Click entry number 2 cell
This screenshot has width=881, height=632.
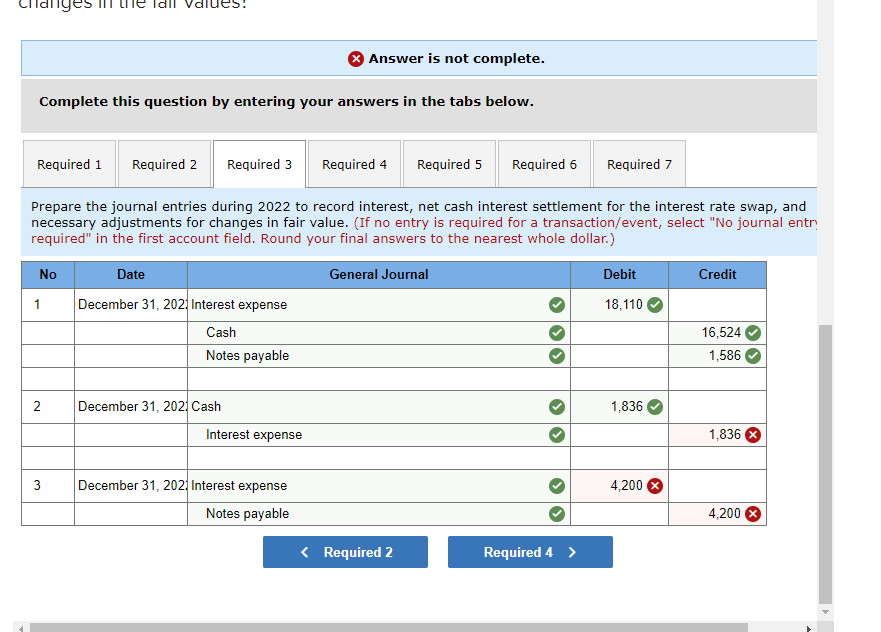click(x=48, y=406)
